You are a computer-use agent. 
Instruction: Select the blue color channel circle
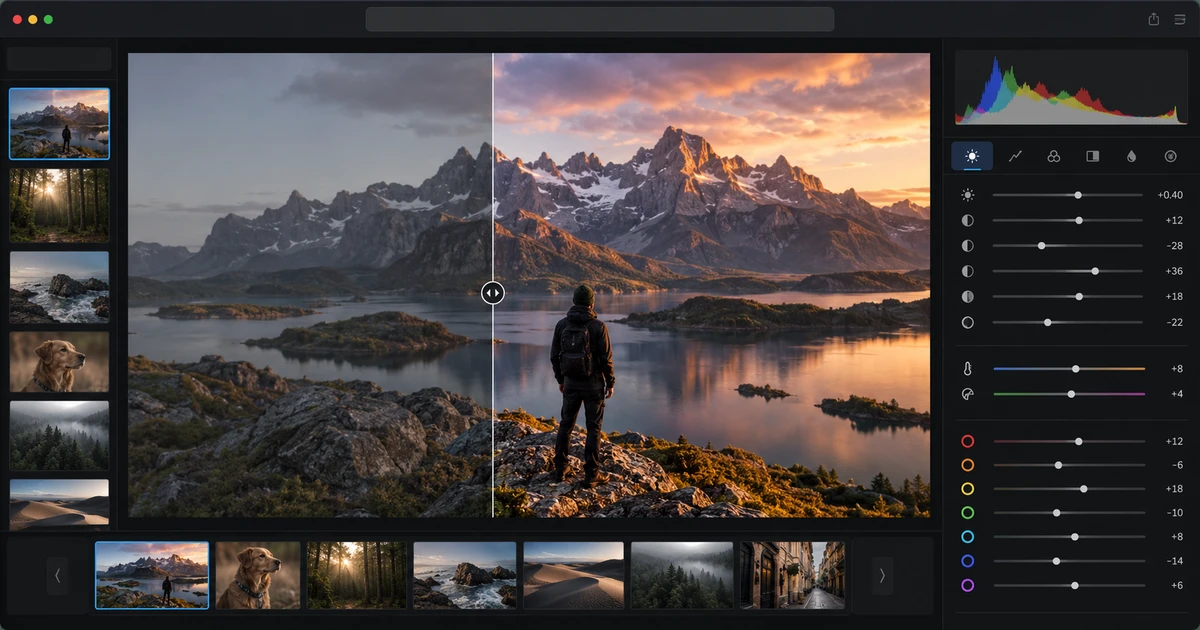pos(967,561)
